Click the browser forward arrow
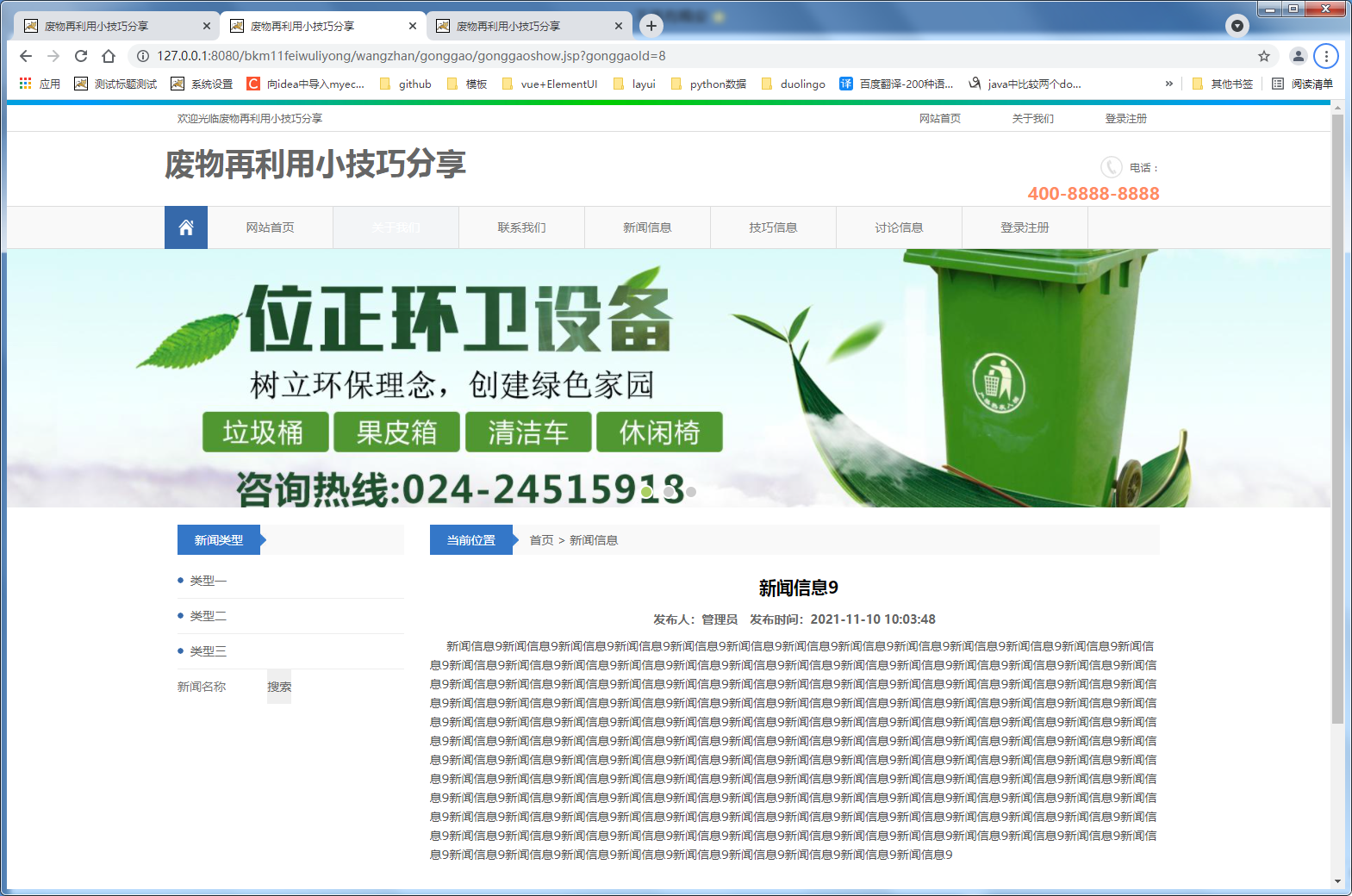 pos(53,56)
